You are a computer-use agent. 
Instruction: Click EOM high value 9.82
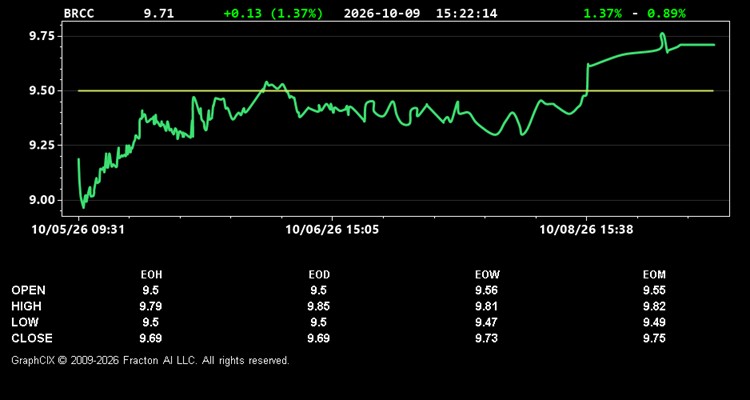coord(654,306)
